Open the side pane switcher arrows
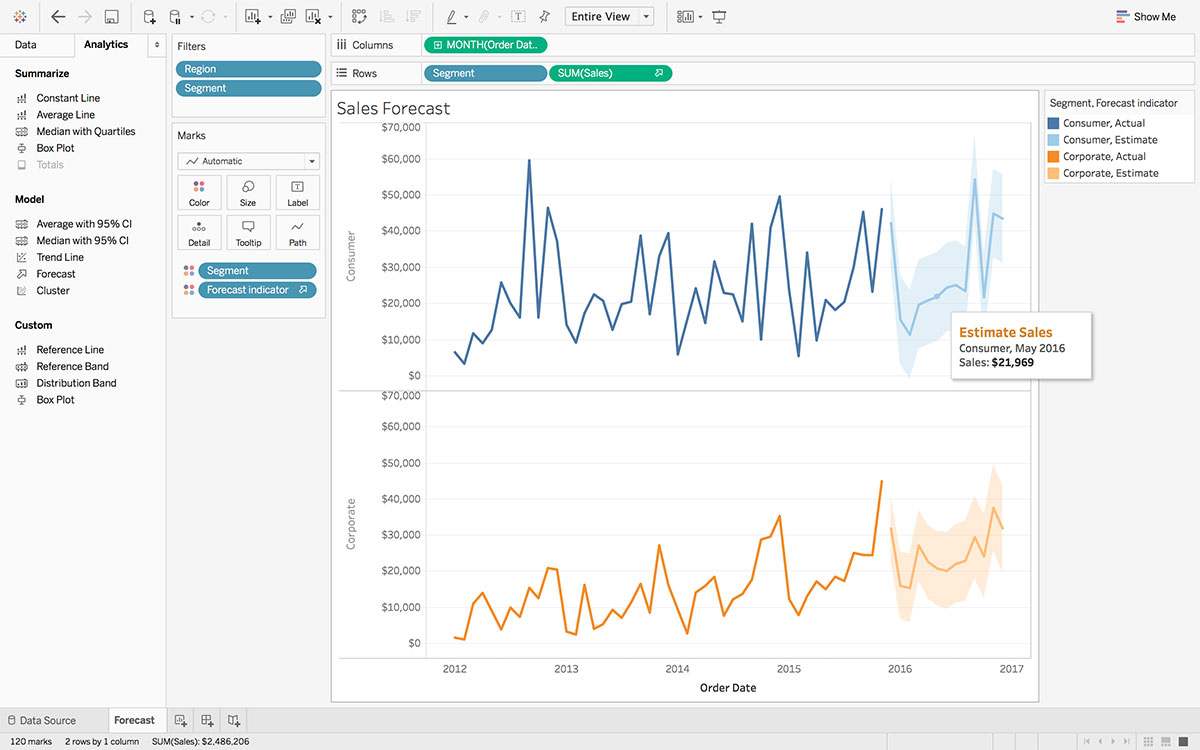This screenshot has height=750, width=1200. coord(156,45)
